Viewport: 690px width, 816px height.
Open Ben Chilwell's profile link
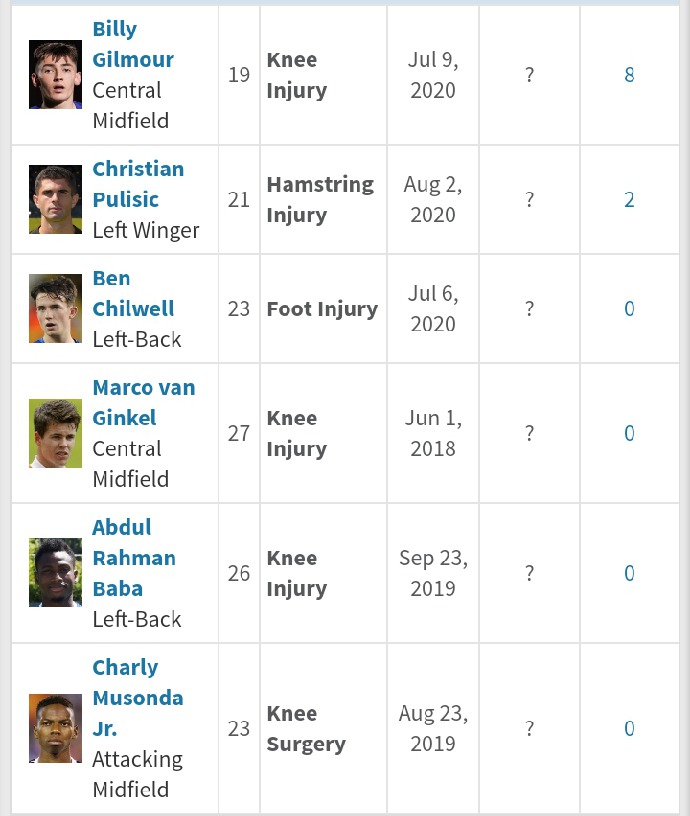133,294
